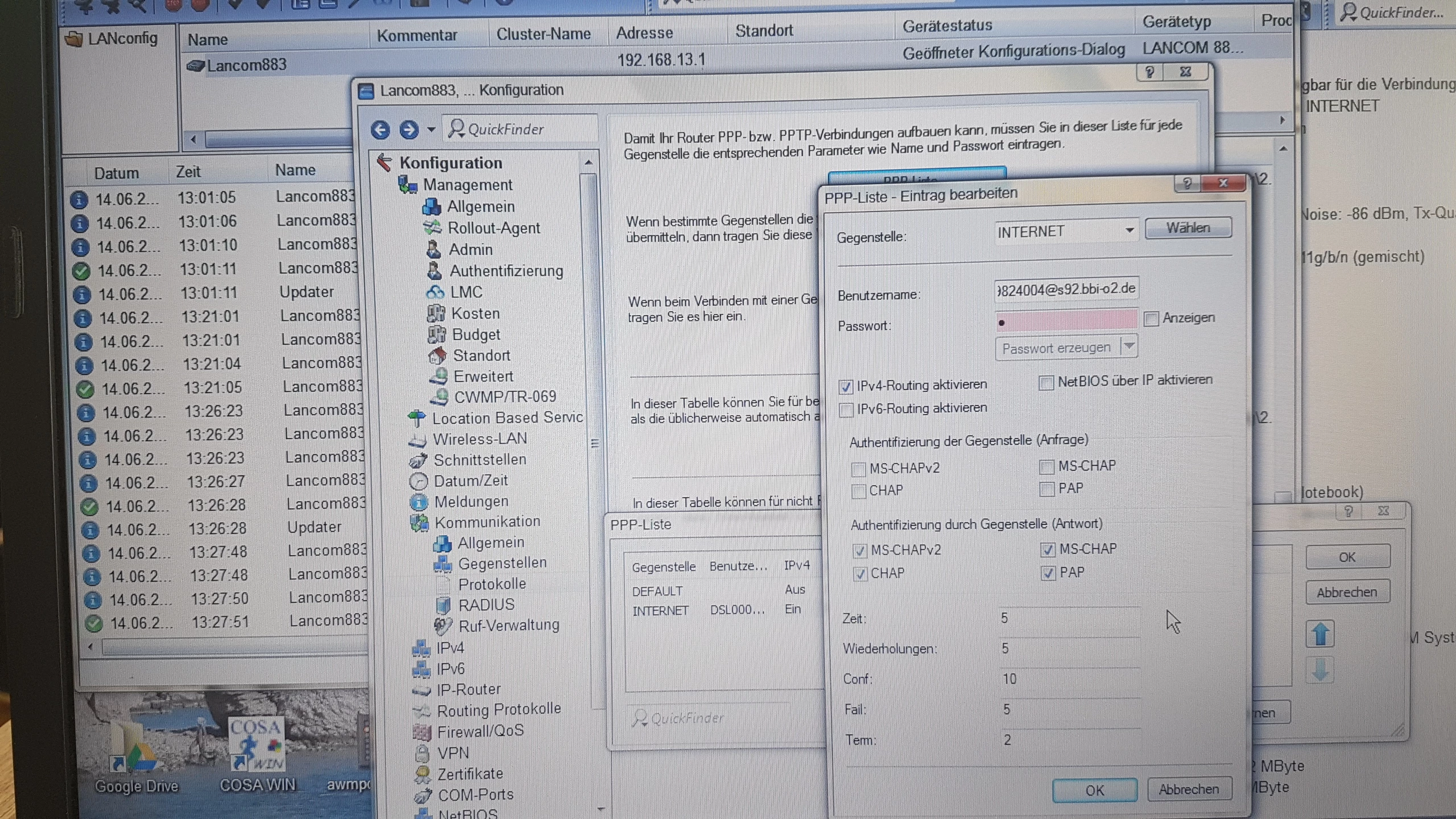Select the Zertifikate configuration item
The height and width of the screenshot is (819, 1456).
pyautogui.click(x=470, y=774)
